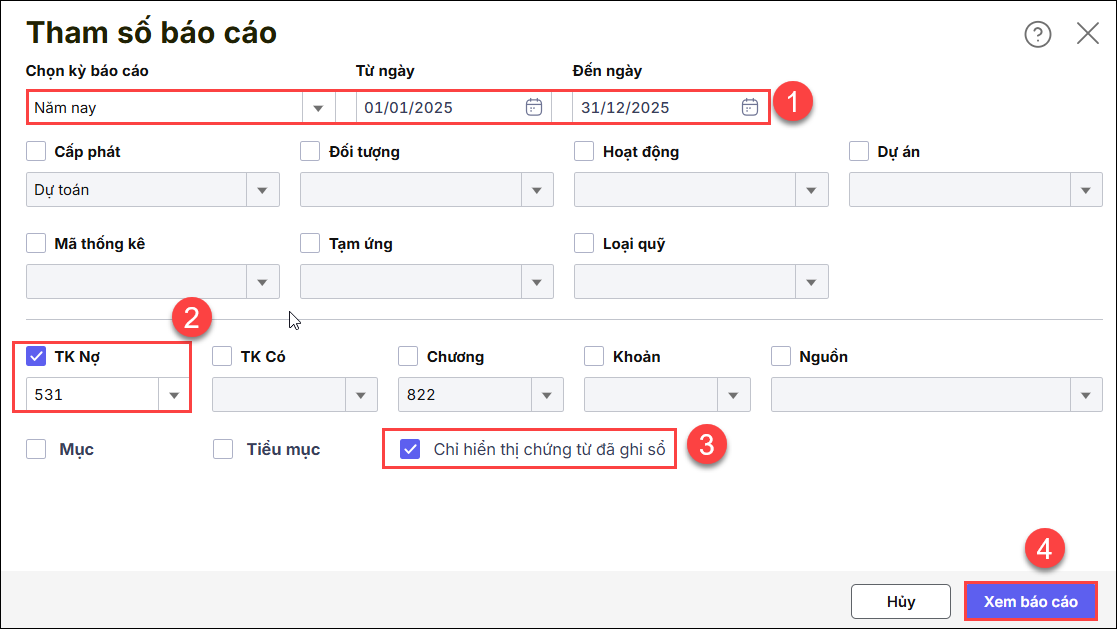Toggle Chỉ hiển thị chứng từ đã ghi sổ

pyautogui.click(x=410, y=449)
